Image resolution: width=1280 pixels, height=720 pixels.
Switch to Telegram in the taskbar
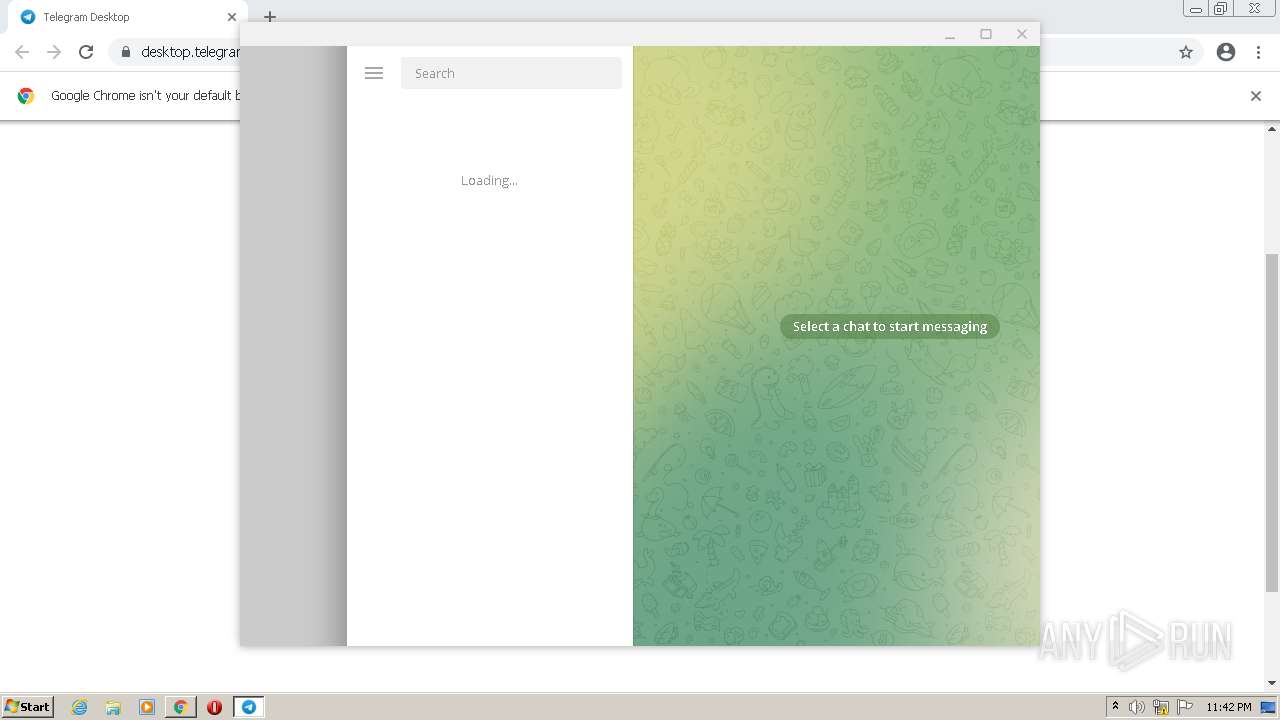248,707
